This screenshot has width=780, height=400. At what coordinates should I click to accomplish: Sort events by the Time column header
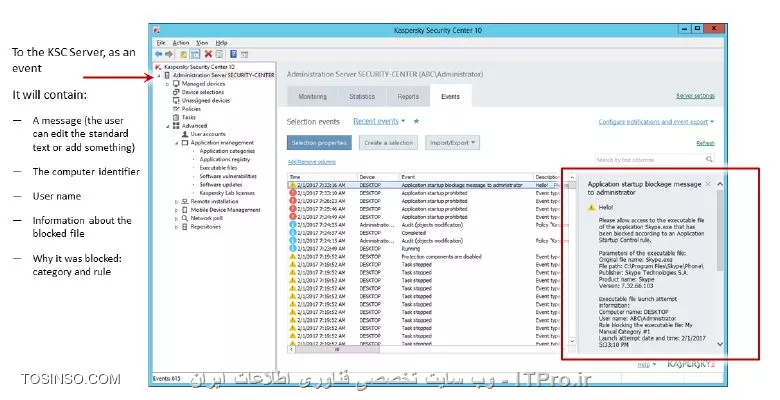coord(322,177)
